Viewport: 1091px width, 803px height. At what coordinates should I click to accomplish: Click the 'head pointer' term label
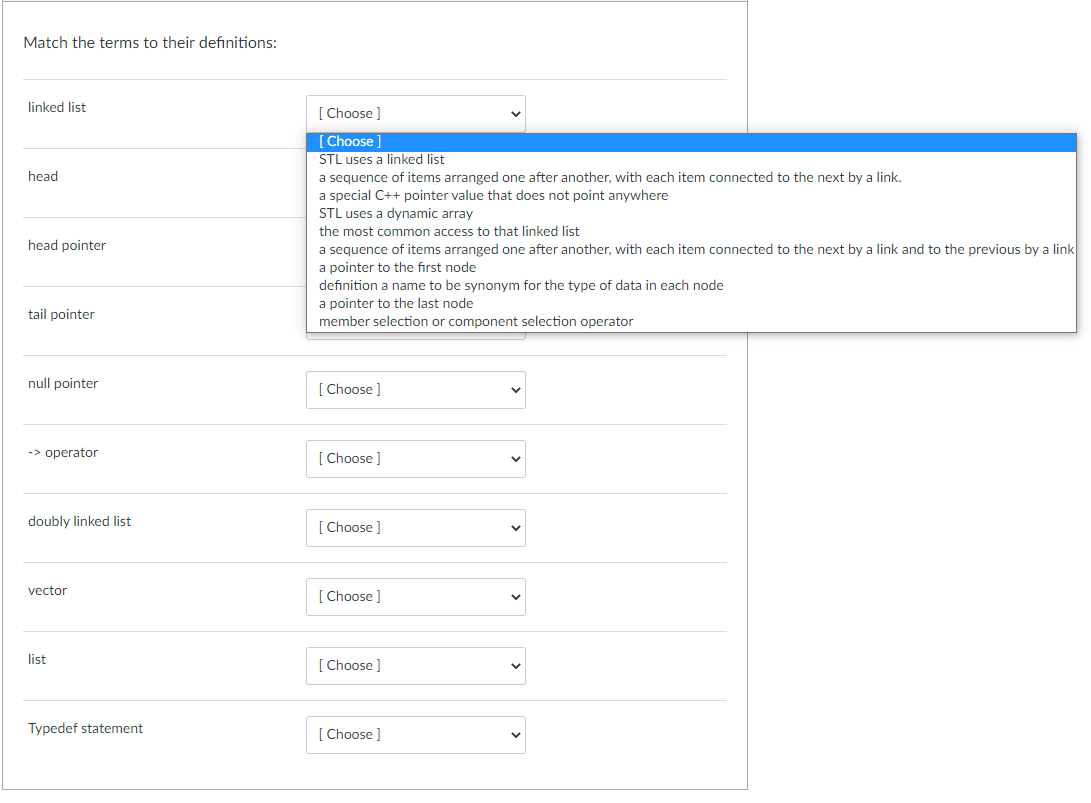(x=67, y=245)
